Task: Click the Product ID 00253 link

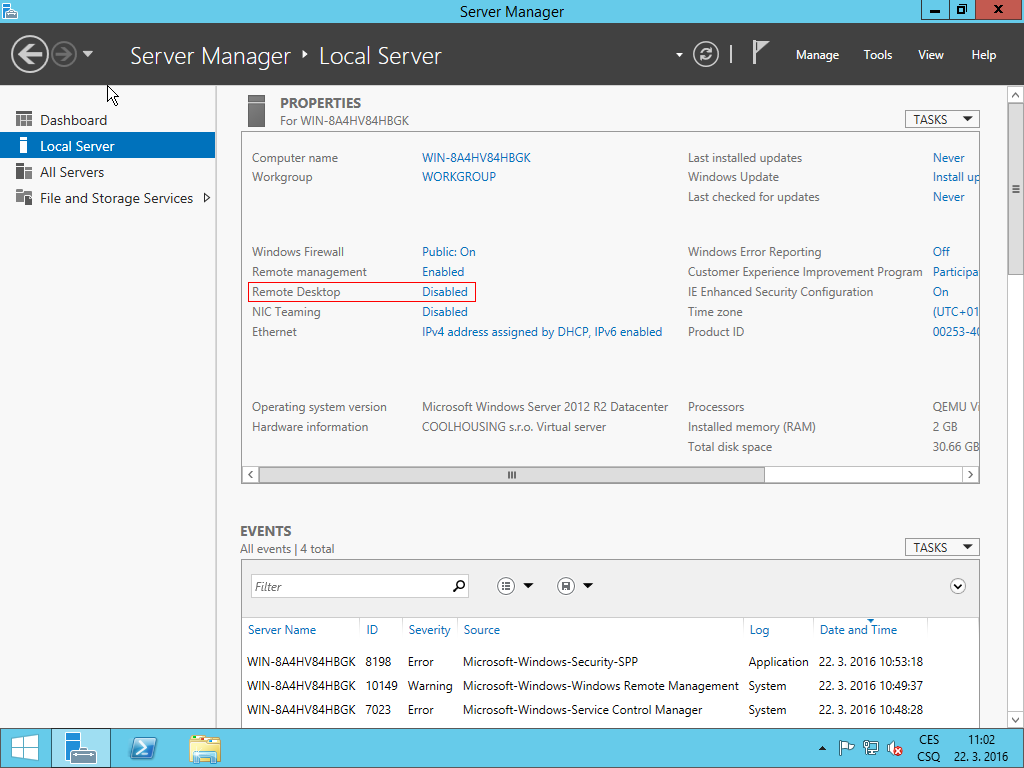Action: click(955, 332)
